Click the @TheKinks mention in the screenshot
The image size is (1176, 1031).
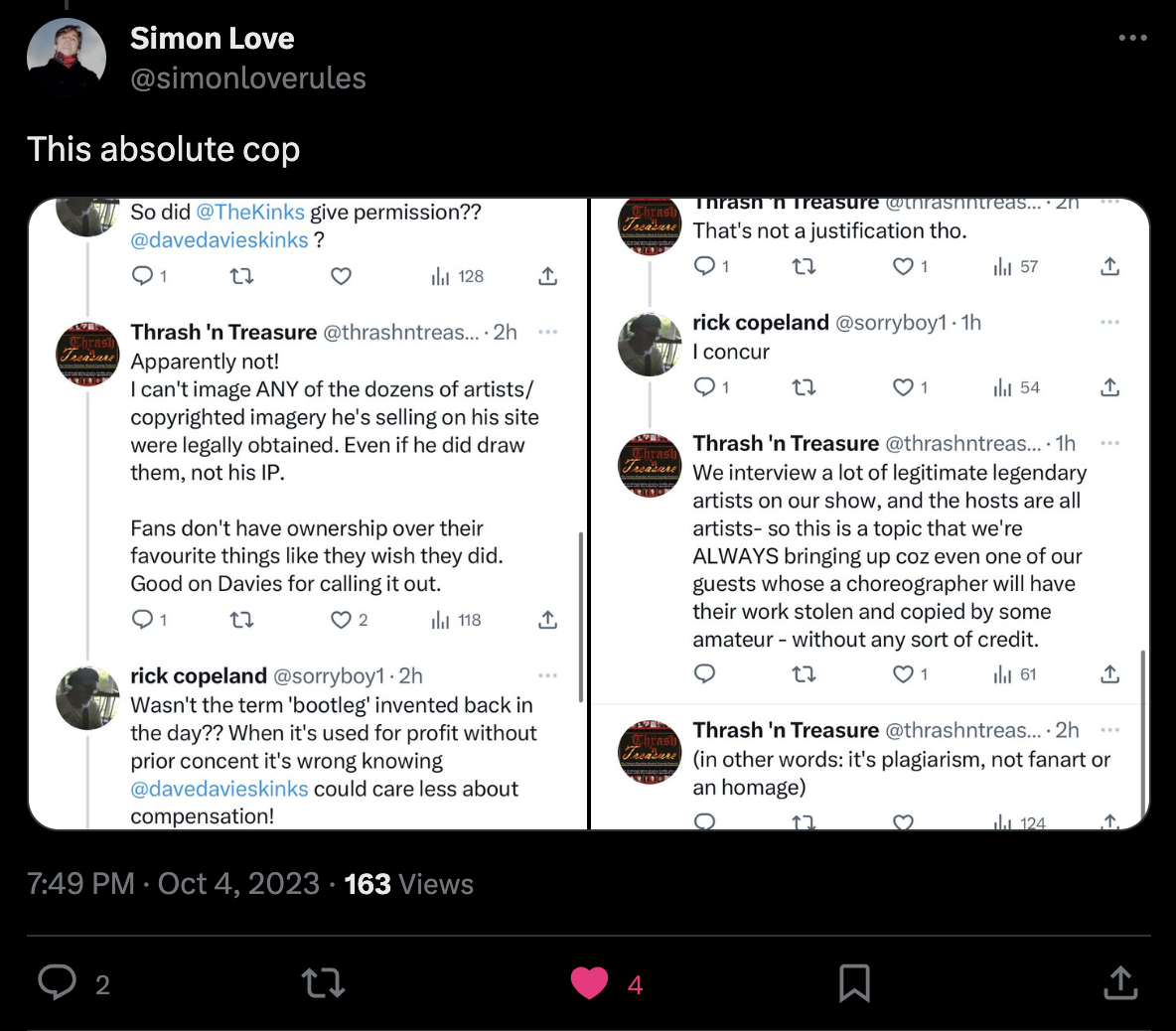coord(250,212)
